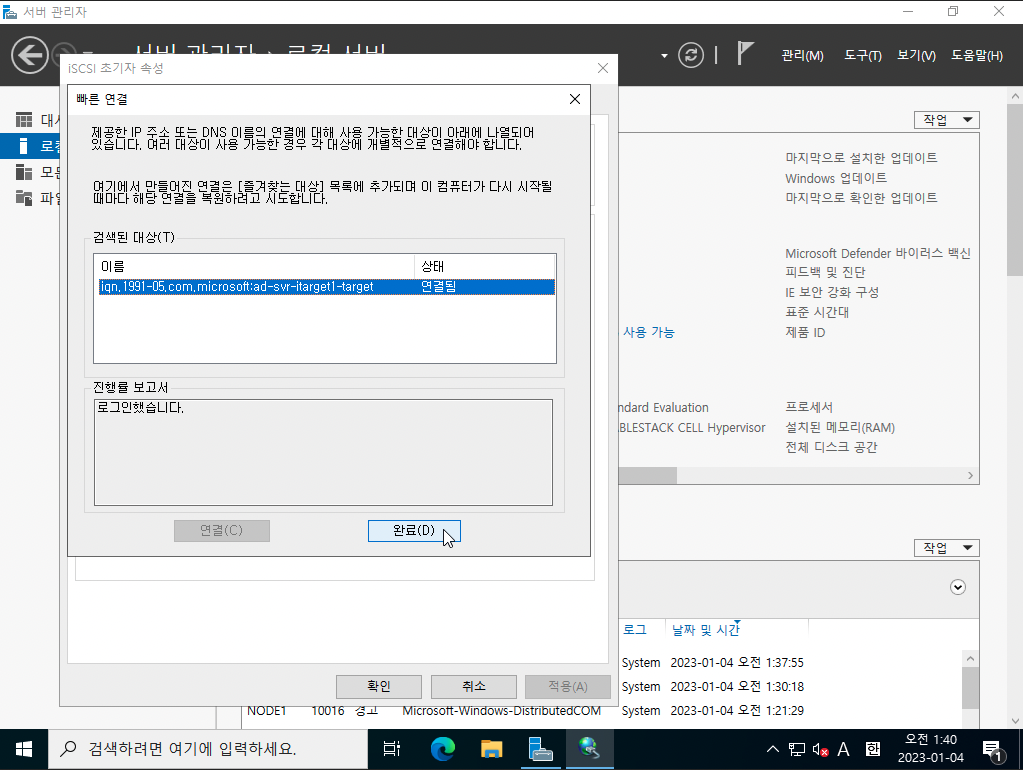Open the 관리(M) menu
This screenshot has height=770, width=1023.
tap(802, 55)
